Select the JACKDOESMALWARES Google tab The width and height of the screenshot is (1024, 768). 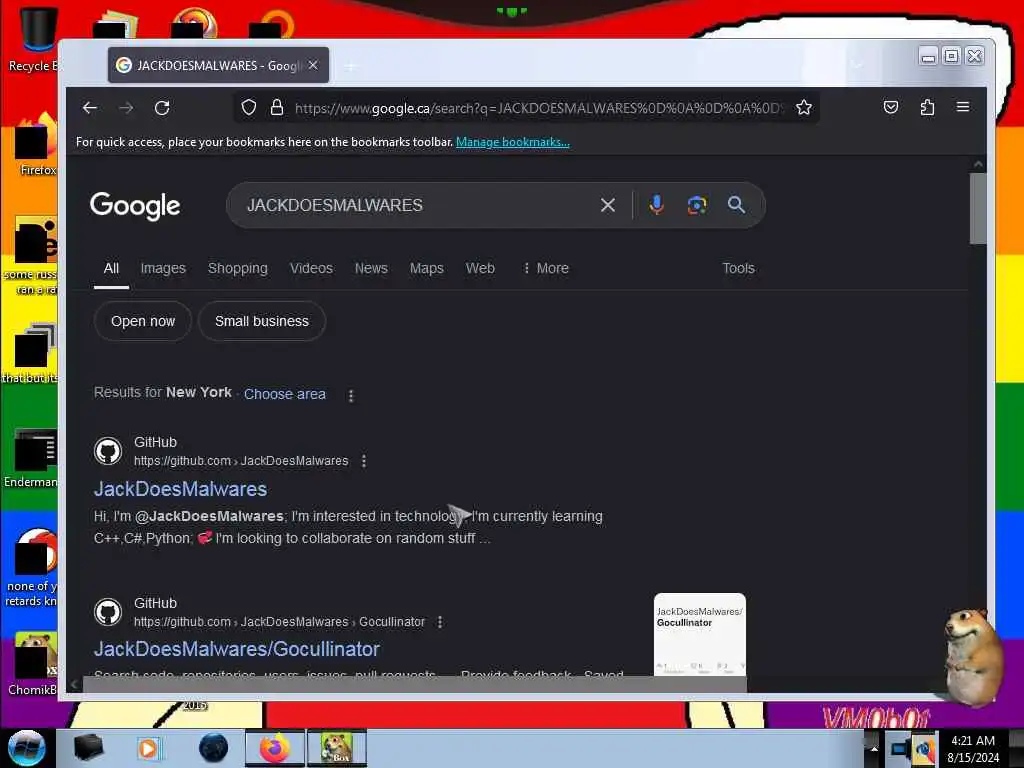pos(218,65)
